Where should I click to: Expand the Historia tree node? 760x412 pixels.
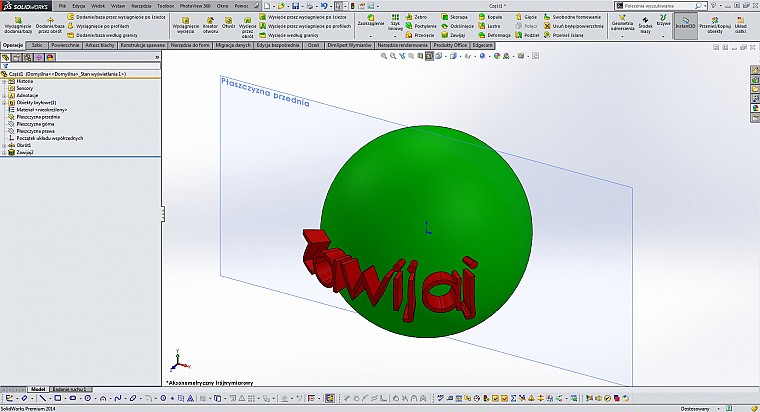pyautogui.click(x=4, y=81)
